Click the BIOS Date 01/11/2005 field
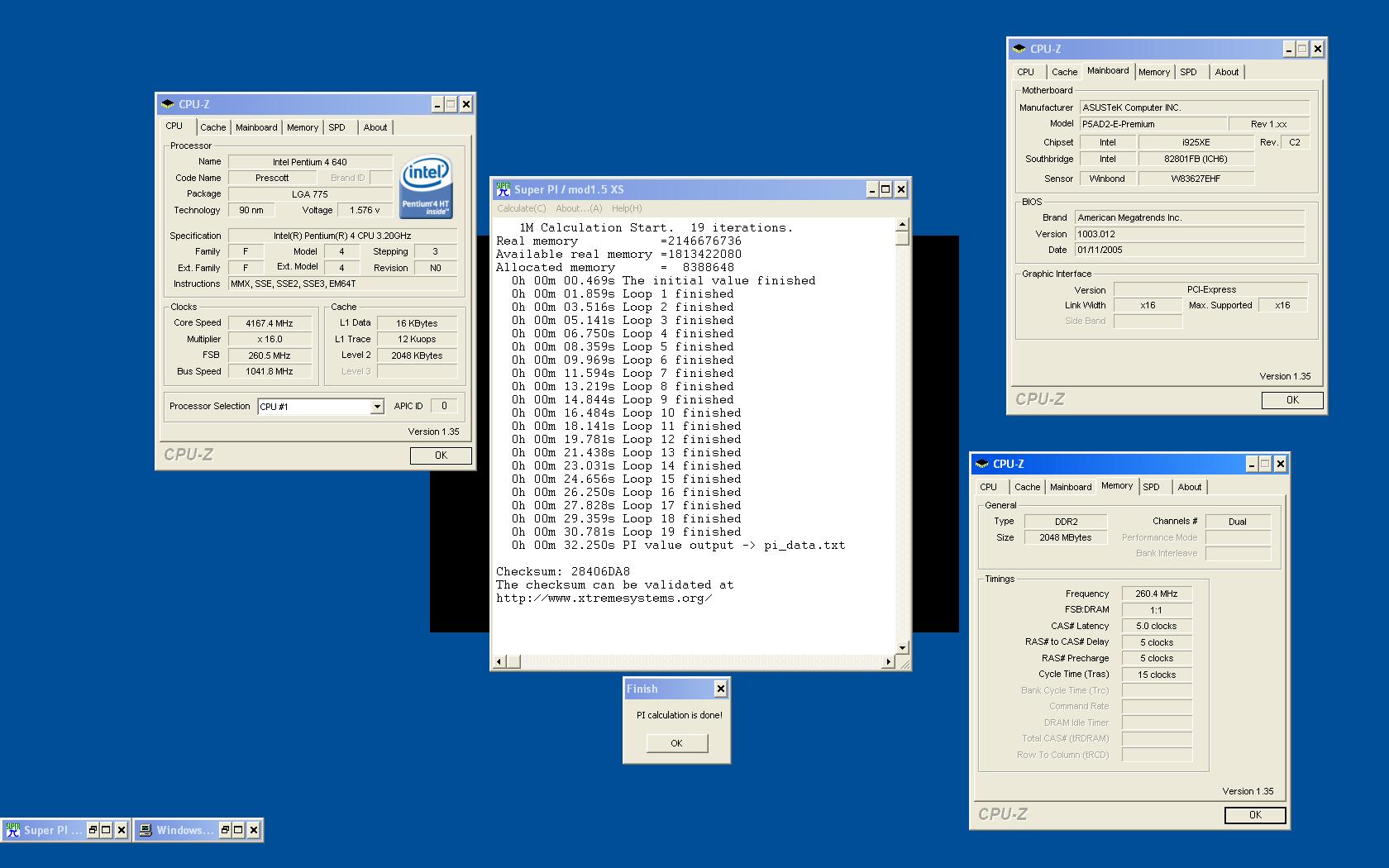Viewport: 1389px width, 868px height. (x=1190, y=250)
